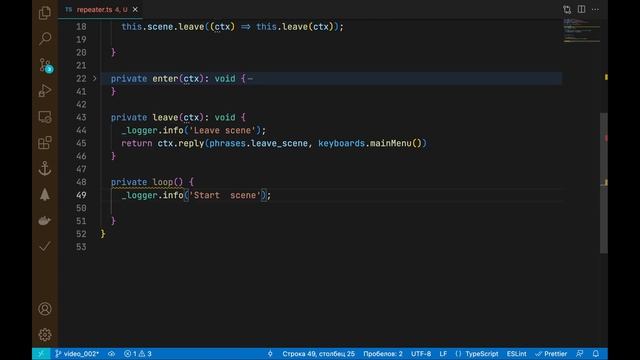Select the repeater.ts editor tab
The height and width of the screenshot is (360, 640).
click(100, 9)
